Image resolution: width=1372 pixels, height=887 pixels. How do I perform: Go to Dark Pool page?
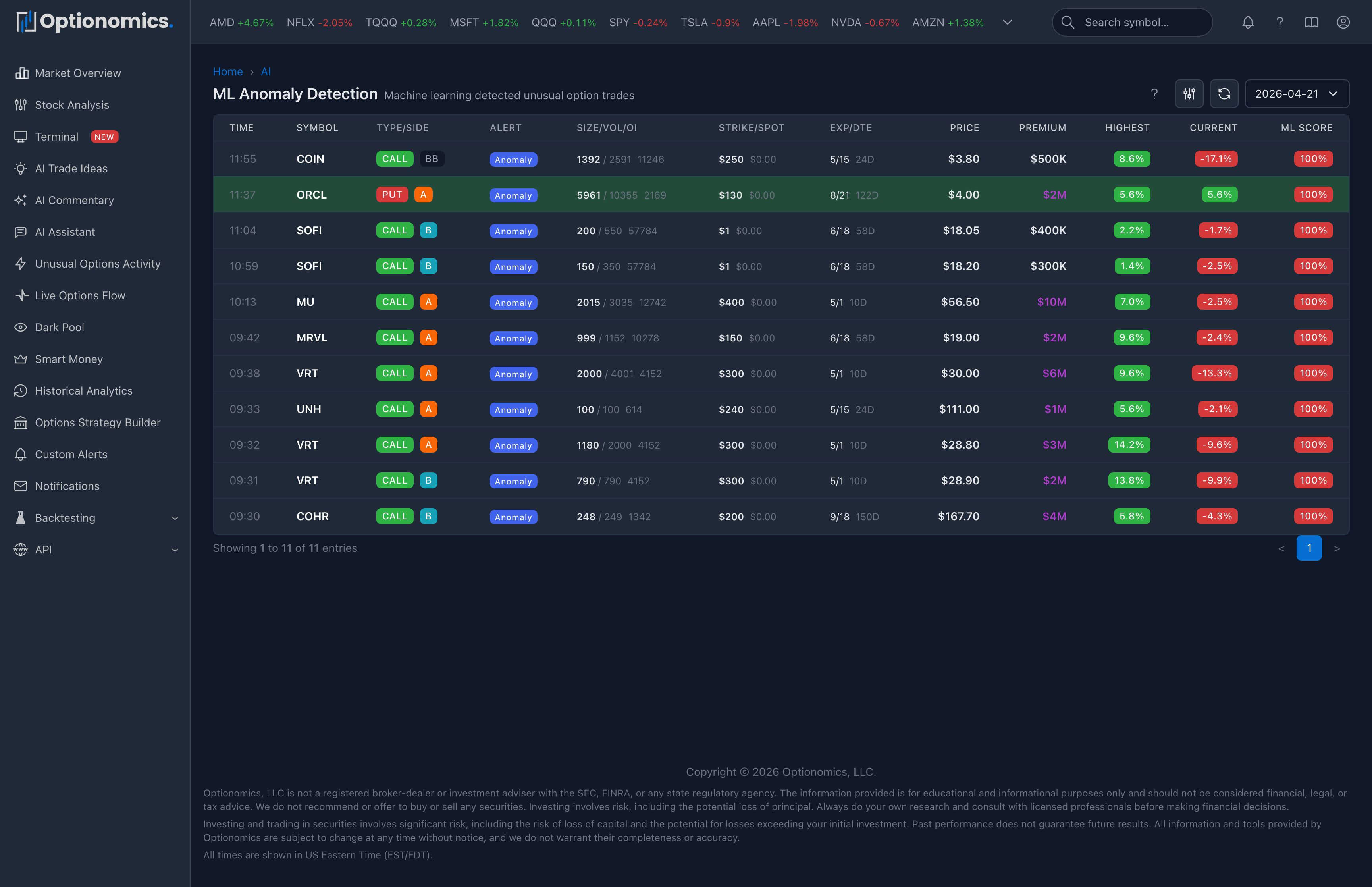coord(59,327)
